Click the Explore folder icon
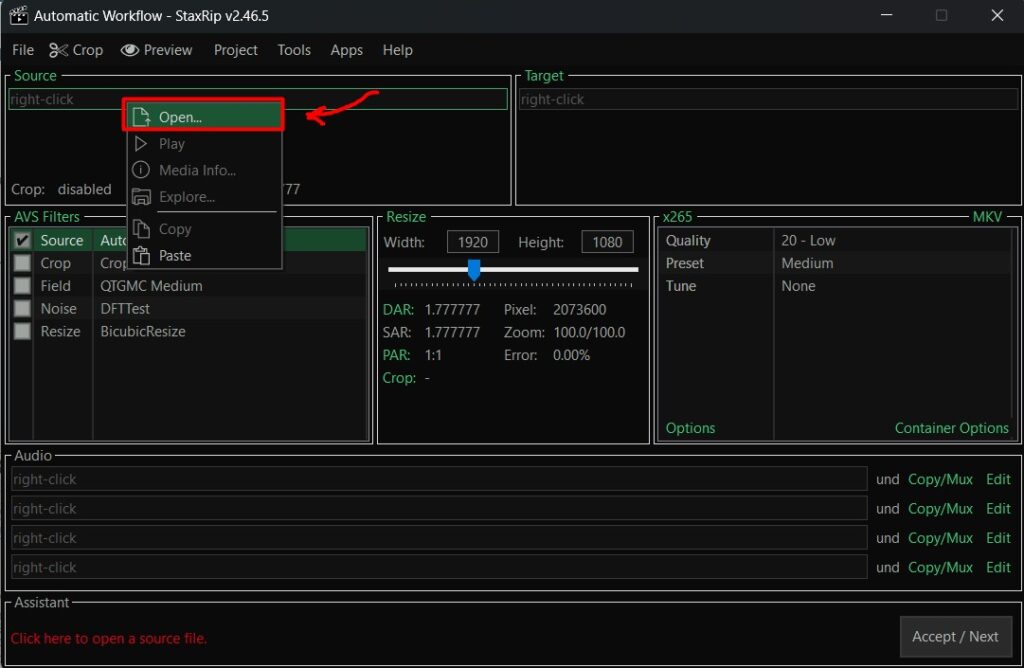The width and height of the screenshot is (1024, 668). click(x=141, y=198)
